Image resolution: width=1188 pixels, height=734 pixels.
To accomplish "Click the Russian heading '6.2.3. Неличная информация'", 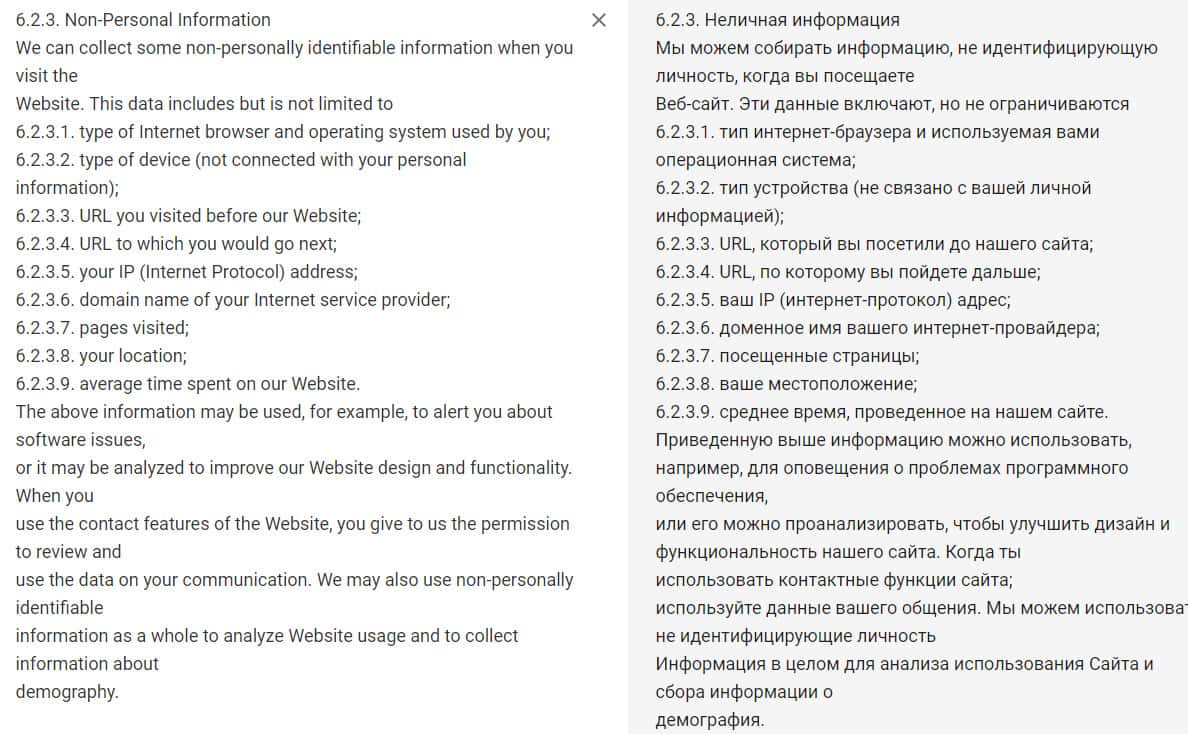I will 777,20.
